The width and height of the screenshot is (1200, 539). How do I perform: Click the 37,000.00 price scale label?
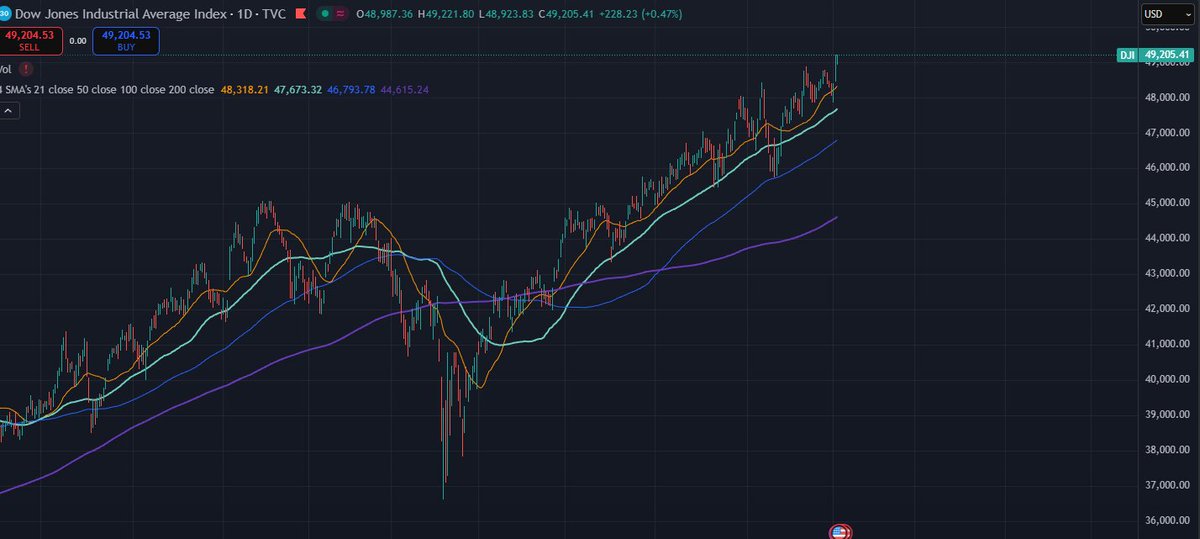1167,485
